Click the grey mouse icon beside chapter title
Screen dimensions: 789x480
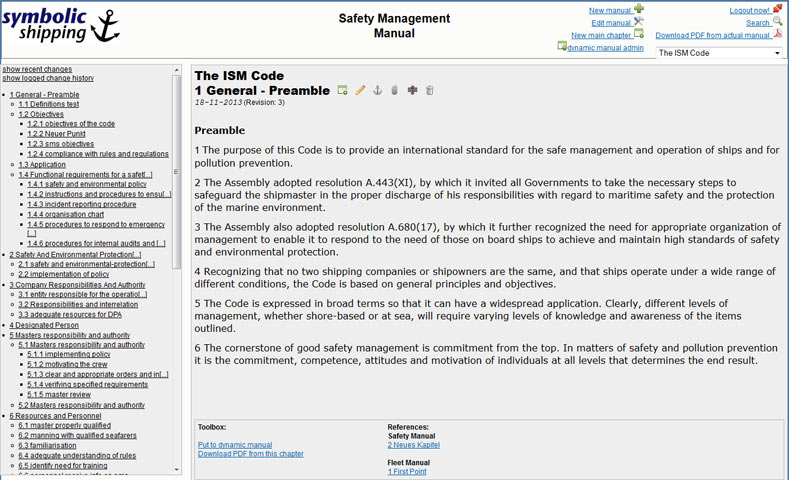394,91
